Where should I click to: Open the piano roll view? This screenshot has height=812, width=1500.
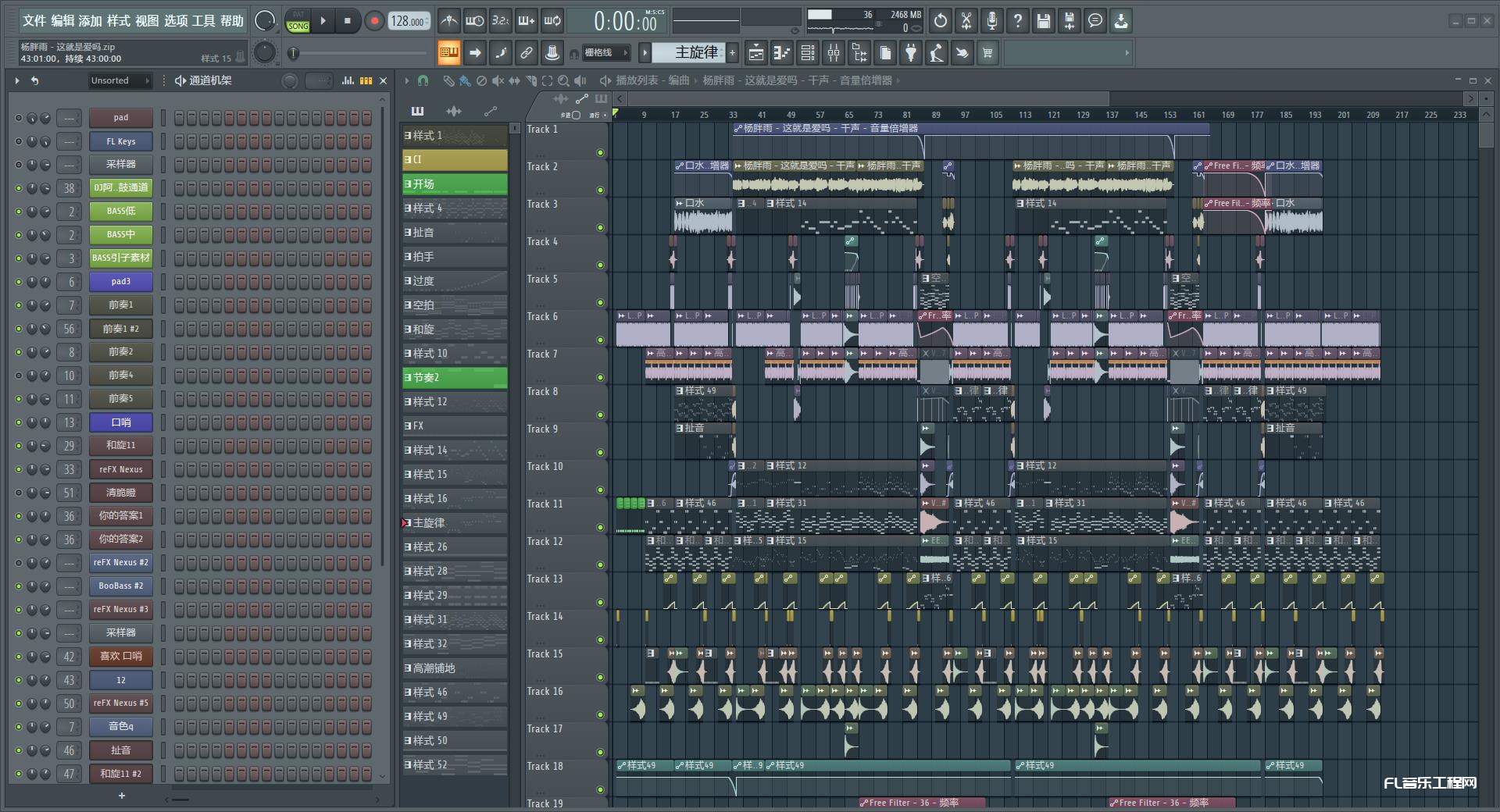(782, 53)
